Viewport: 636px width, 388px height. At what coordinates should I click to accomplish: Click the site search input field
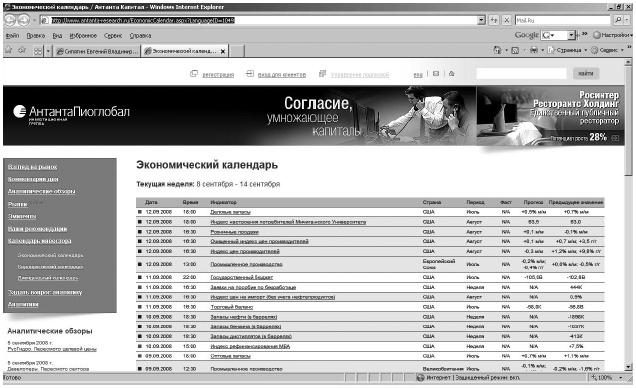(521, 73)
